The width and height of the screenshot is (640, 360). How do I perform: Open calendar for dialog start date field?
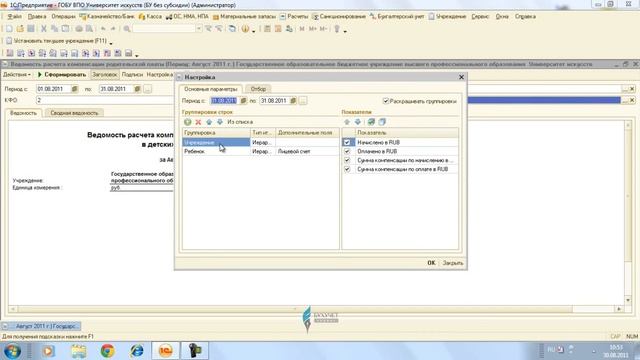click(x=243, y=101)
